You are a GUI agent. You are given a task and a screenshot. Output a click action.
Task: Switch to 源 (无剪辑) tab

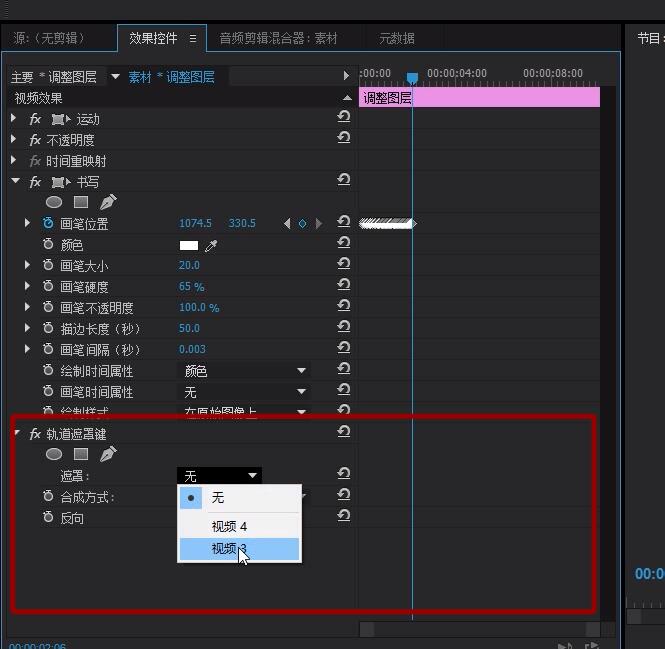pyautogui.click(x=49, y=39)
